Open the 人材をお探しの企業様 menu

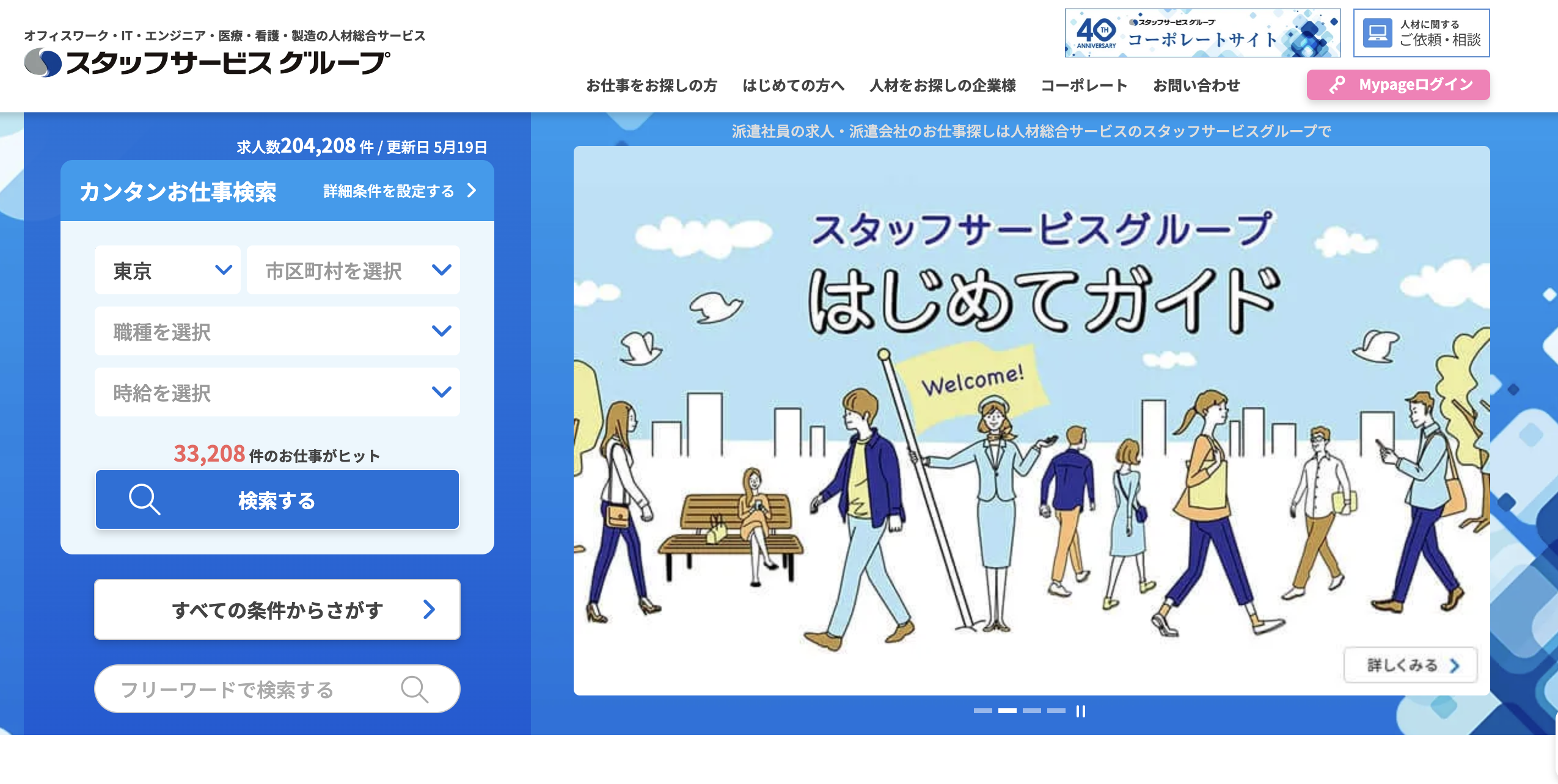(943, 85)
